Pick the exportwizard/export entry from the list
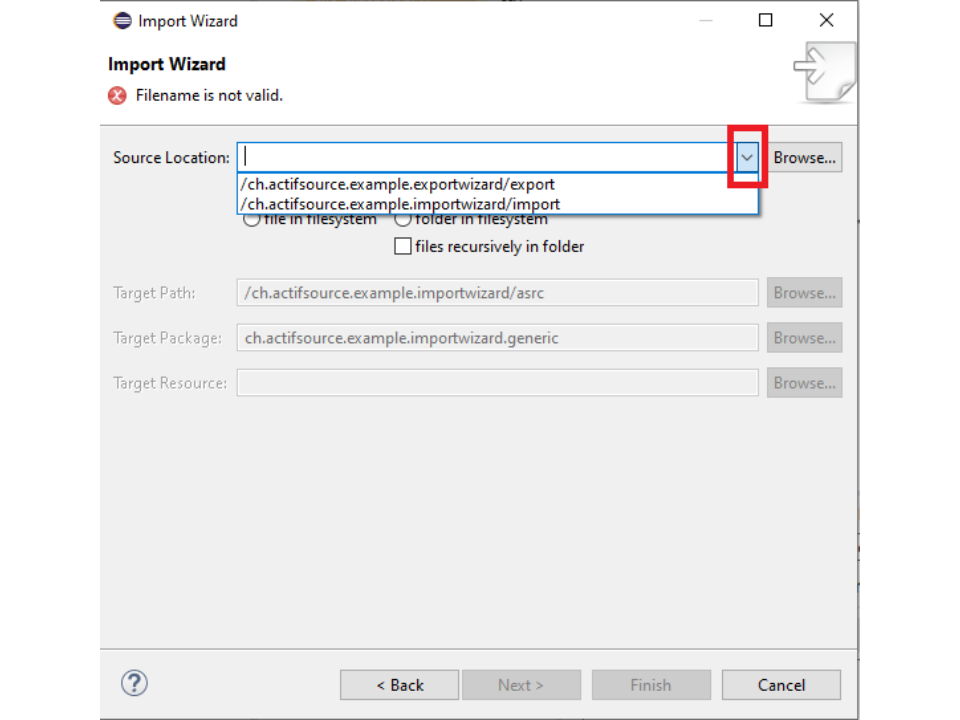The width and height of the screenshot is (960, 720). pos(398,184)
